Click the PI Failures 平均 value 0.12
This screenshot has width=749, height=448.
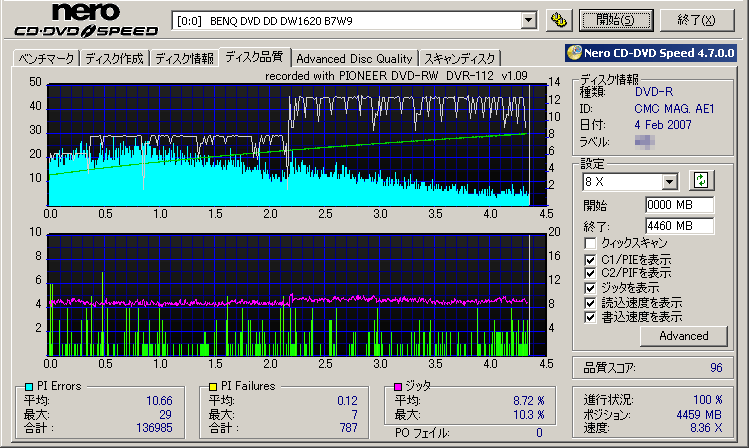[347, 401]
